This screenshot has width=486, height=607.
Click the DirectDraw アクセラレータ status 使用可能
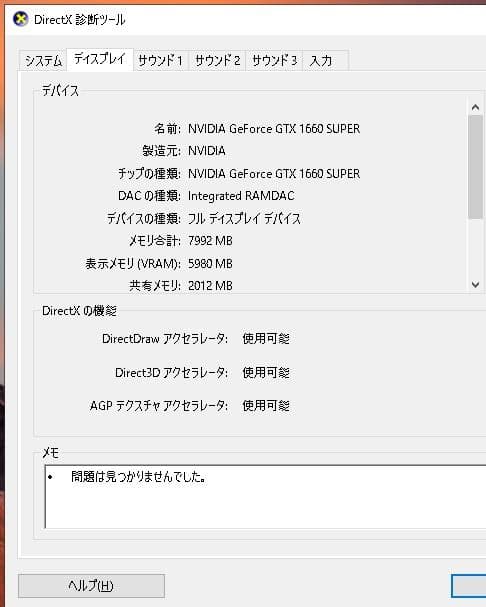(x=266, y=339)
